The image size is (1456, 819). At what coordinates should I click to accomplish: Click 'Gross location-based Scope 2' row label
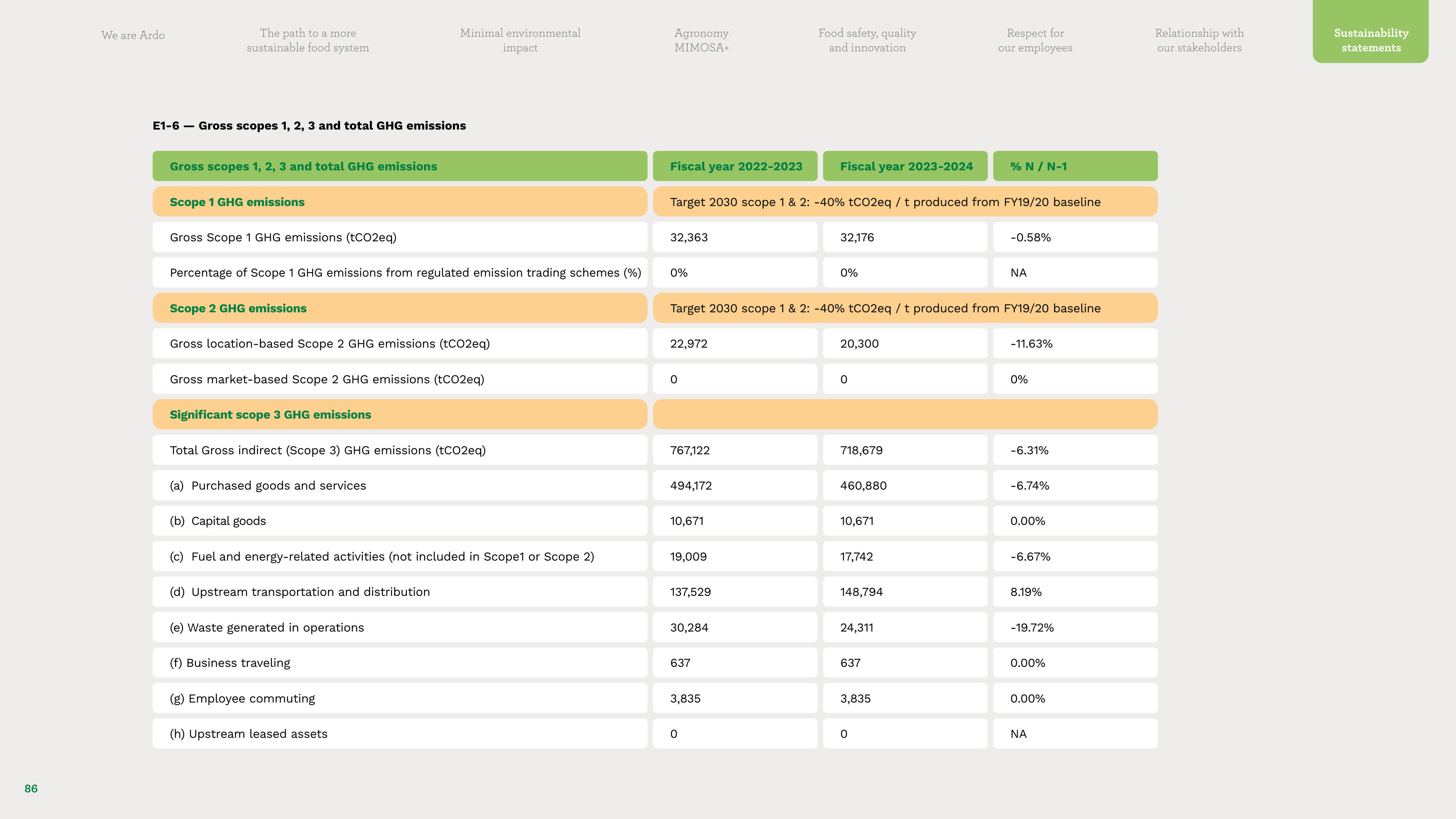click(330, 344)
